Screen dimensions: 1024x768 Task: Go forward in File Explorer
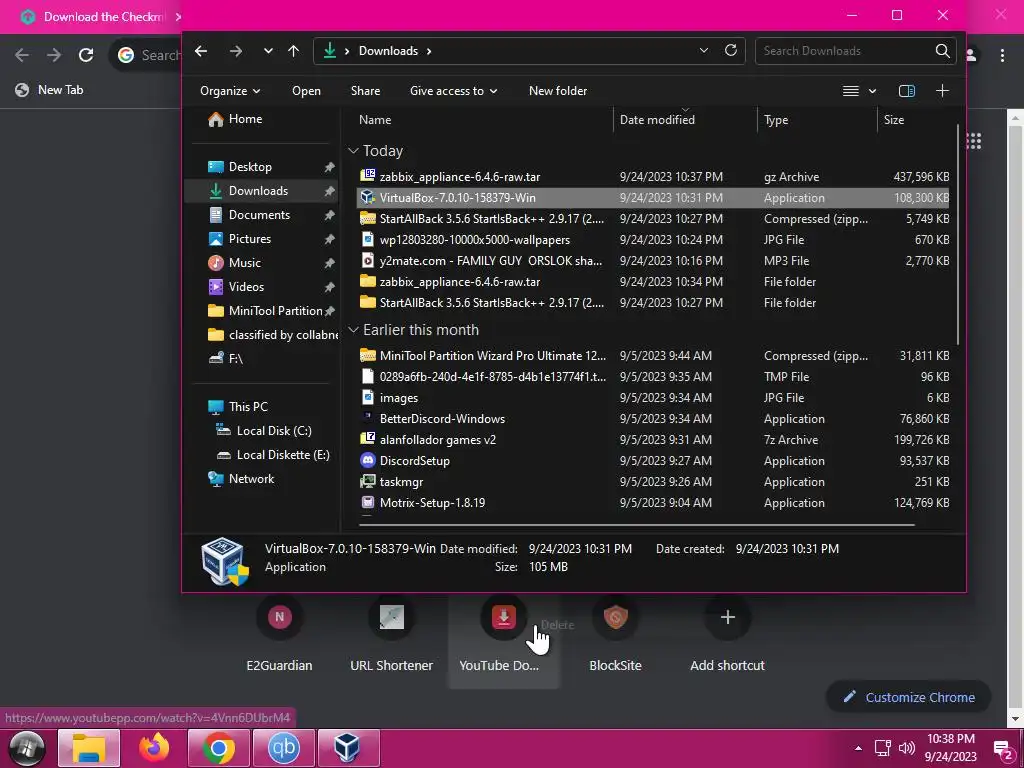[236, 51]
